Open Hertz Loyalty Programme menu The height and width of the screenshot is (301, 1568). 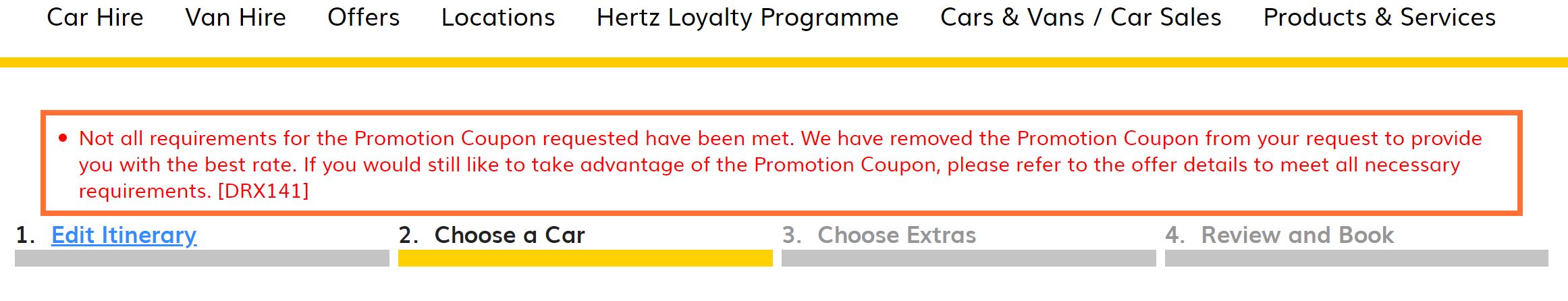tap(747, 18)
